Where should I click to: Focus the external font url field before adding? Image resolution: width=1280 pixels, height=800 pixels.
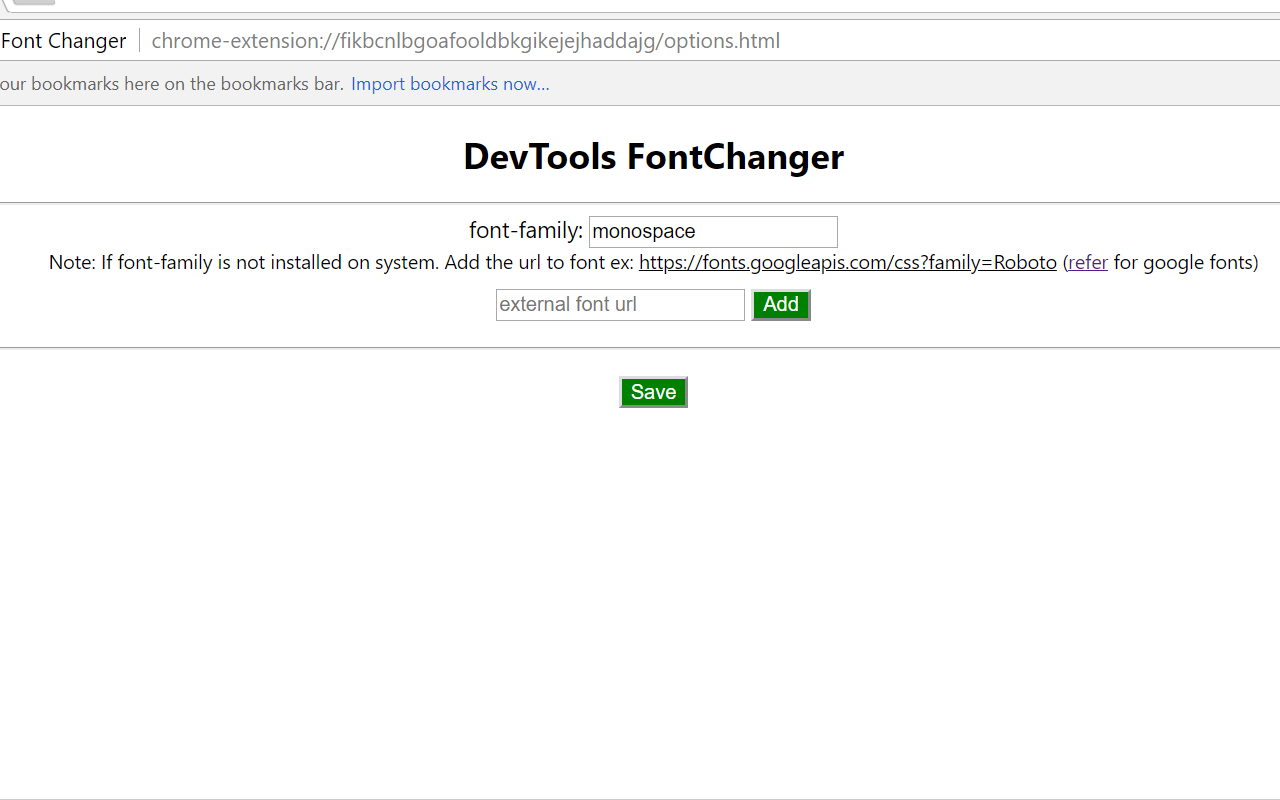pyautogui.click(x=619, y=304)
